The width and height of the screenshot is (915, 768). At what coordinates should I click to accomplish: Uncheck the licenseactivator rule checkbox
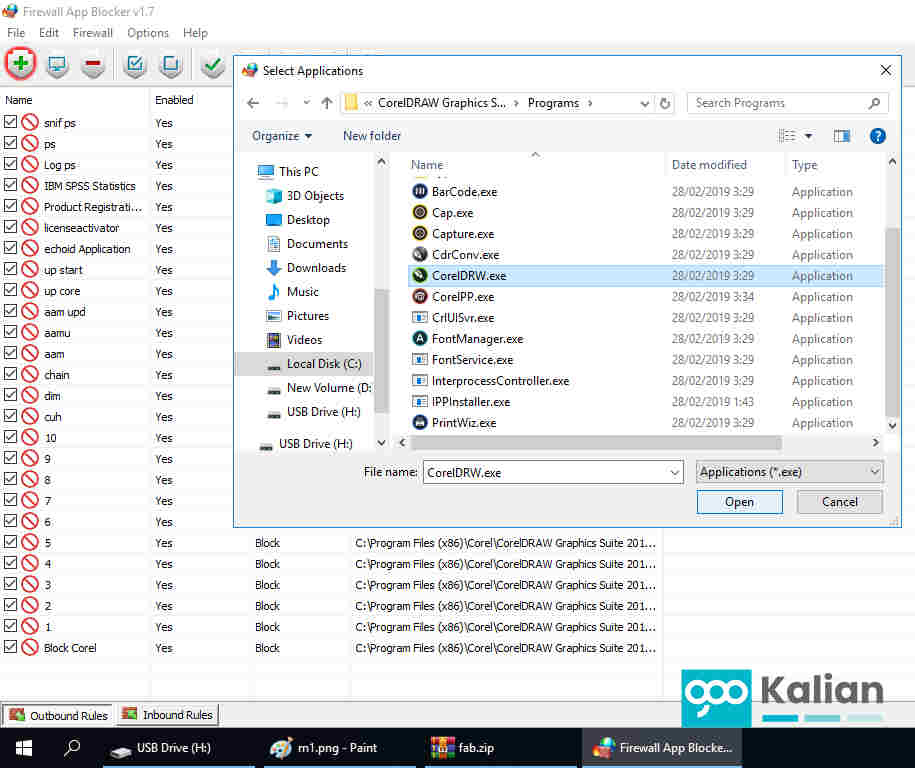coord(10,227)
